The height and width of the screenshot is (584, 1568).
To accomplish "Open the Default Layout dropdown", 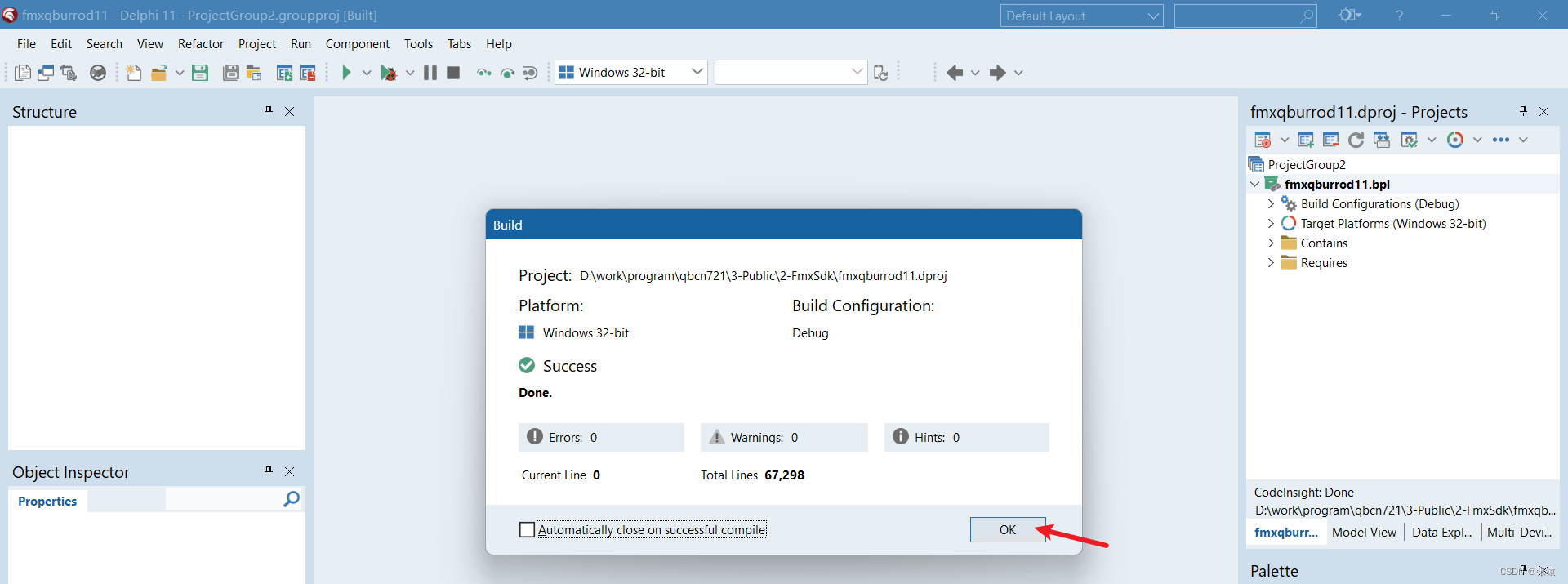I will tap(1153, 16).
